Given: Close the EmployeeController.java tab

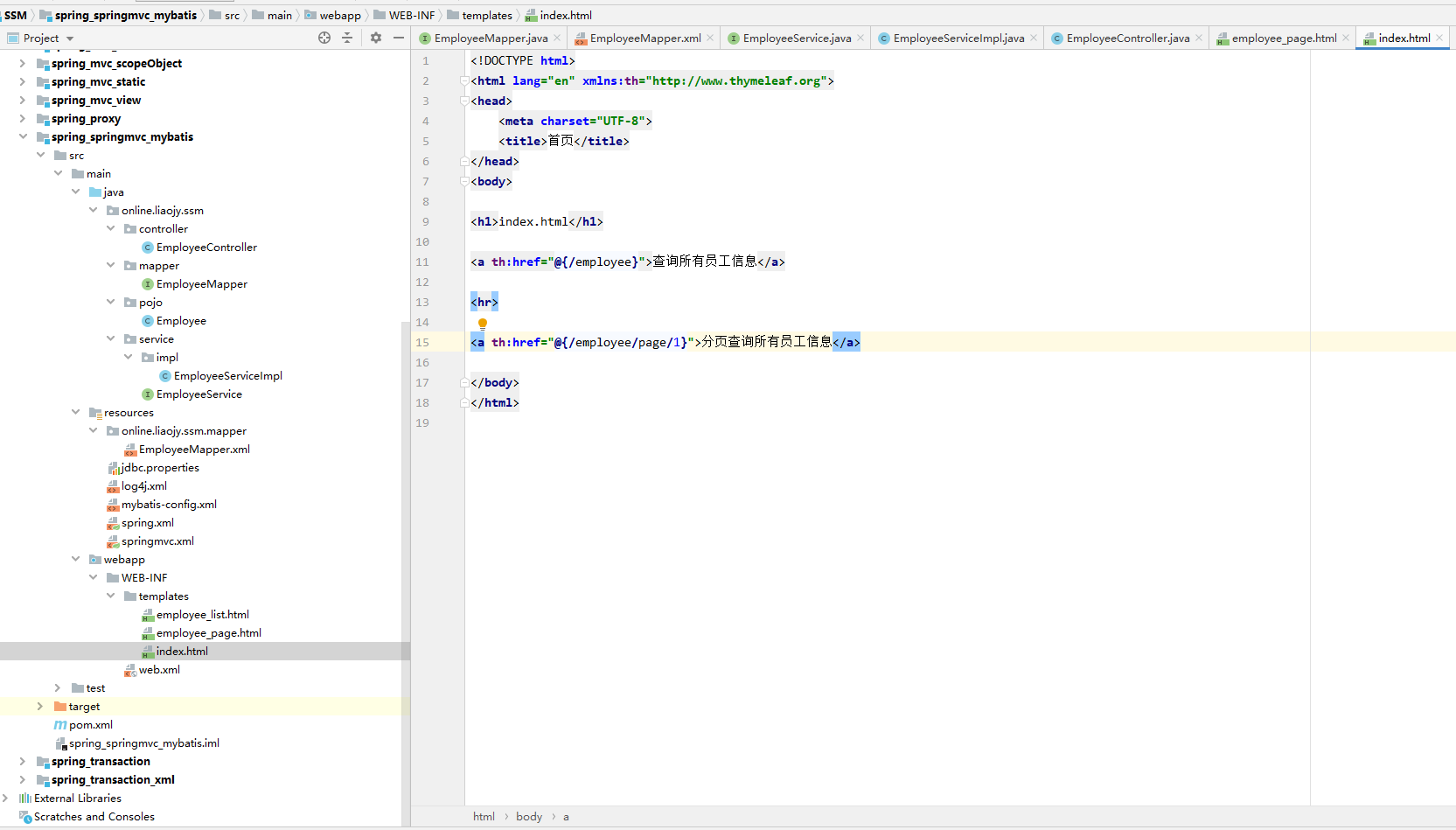Looking at the screenshot, I should click(x=1199, y=38).
